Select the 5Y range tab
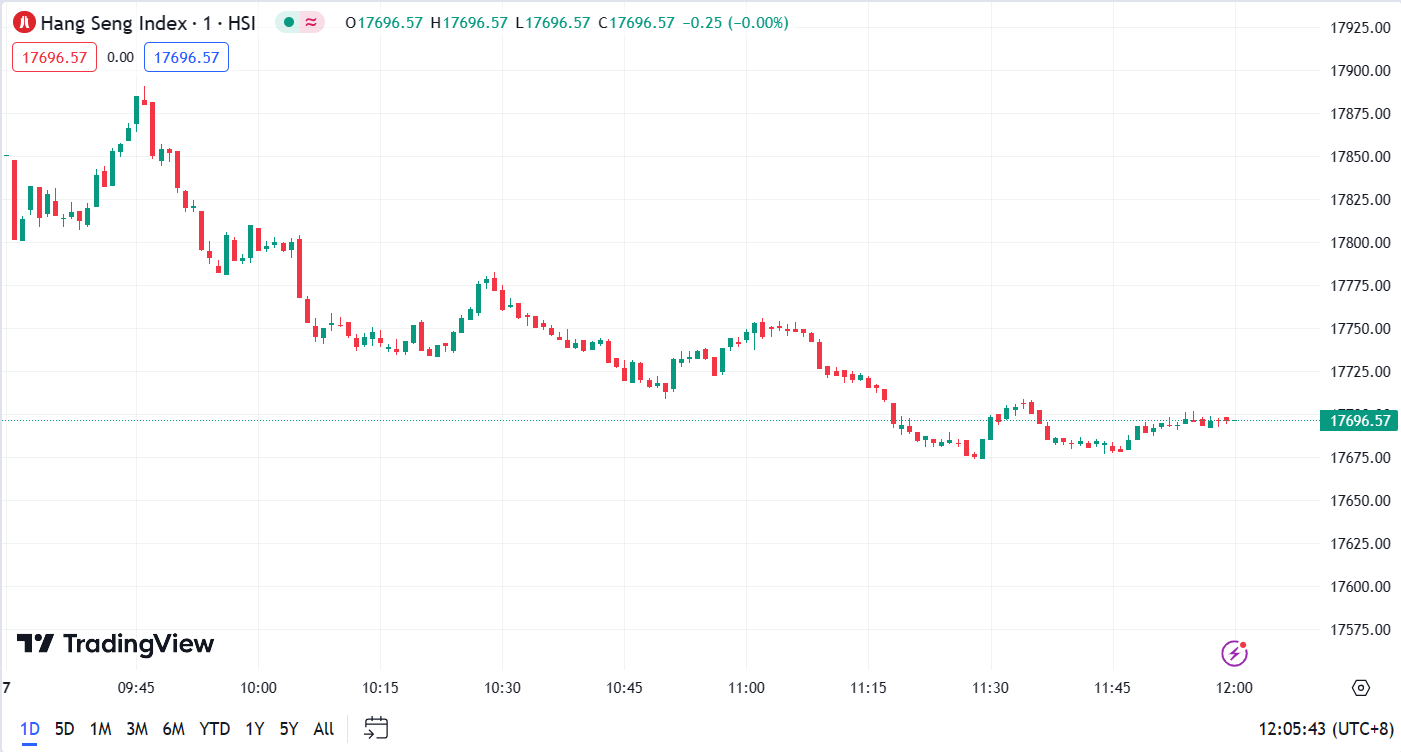This screenshot has width=1401, height=752. click(287, 729)
